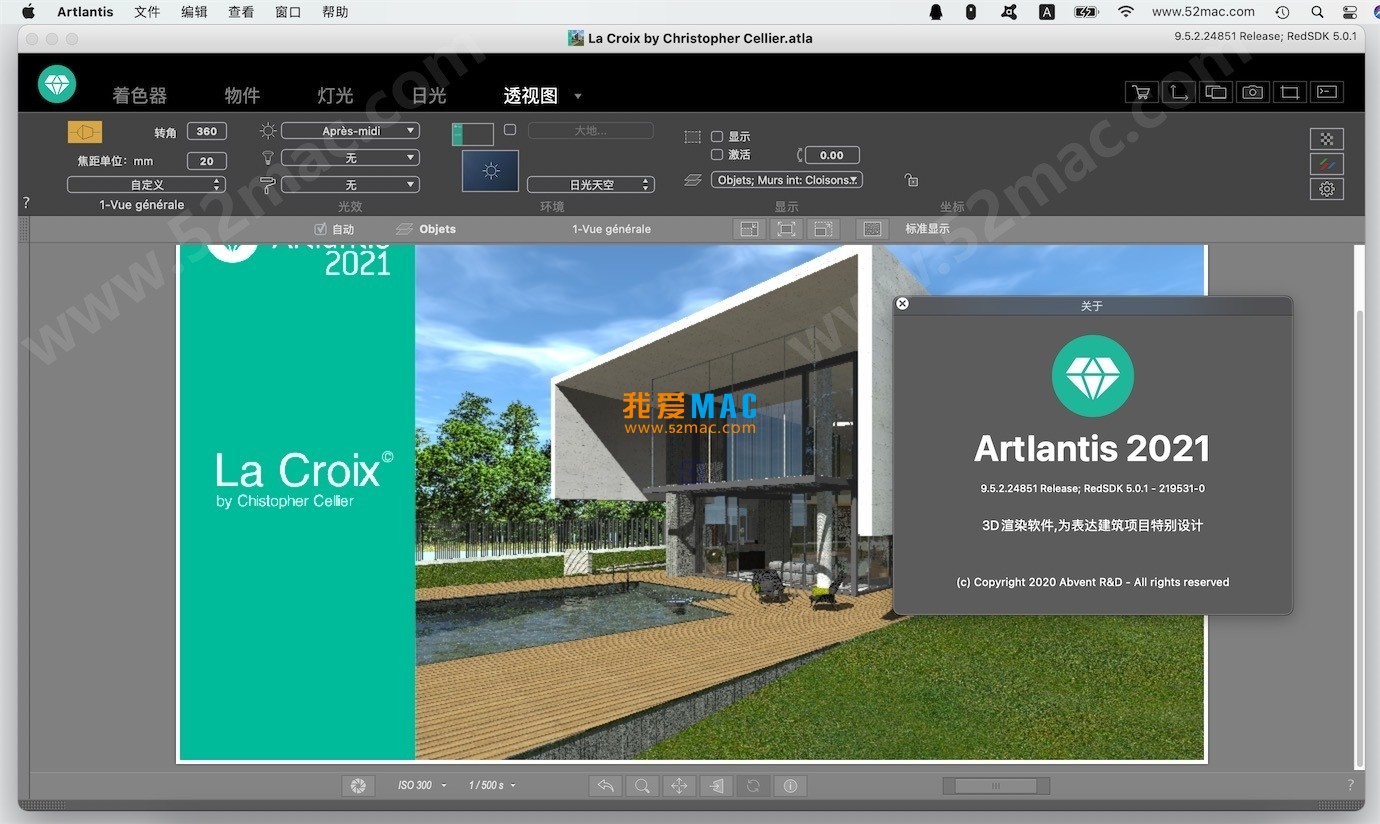This screenshot has height=824, width=1380.
Task: Click the camera render icon
Action: pyautogui.click(x=1252, y=92)
